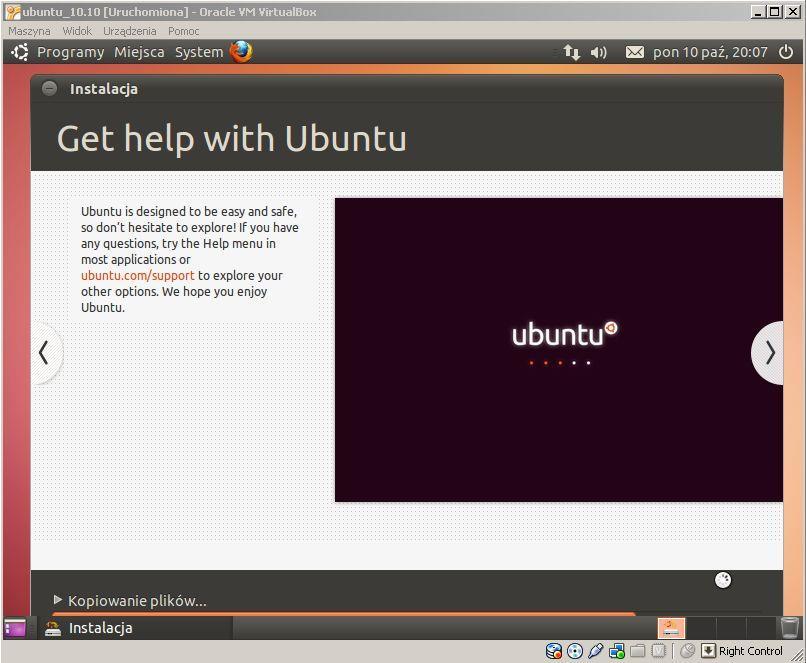Click the Right Control host key label
This screenshot has height=663, width=806.
point(750,651)
